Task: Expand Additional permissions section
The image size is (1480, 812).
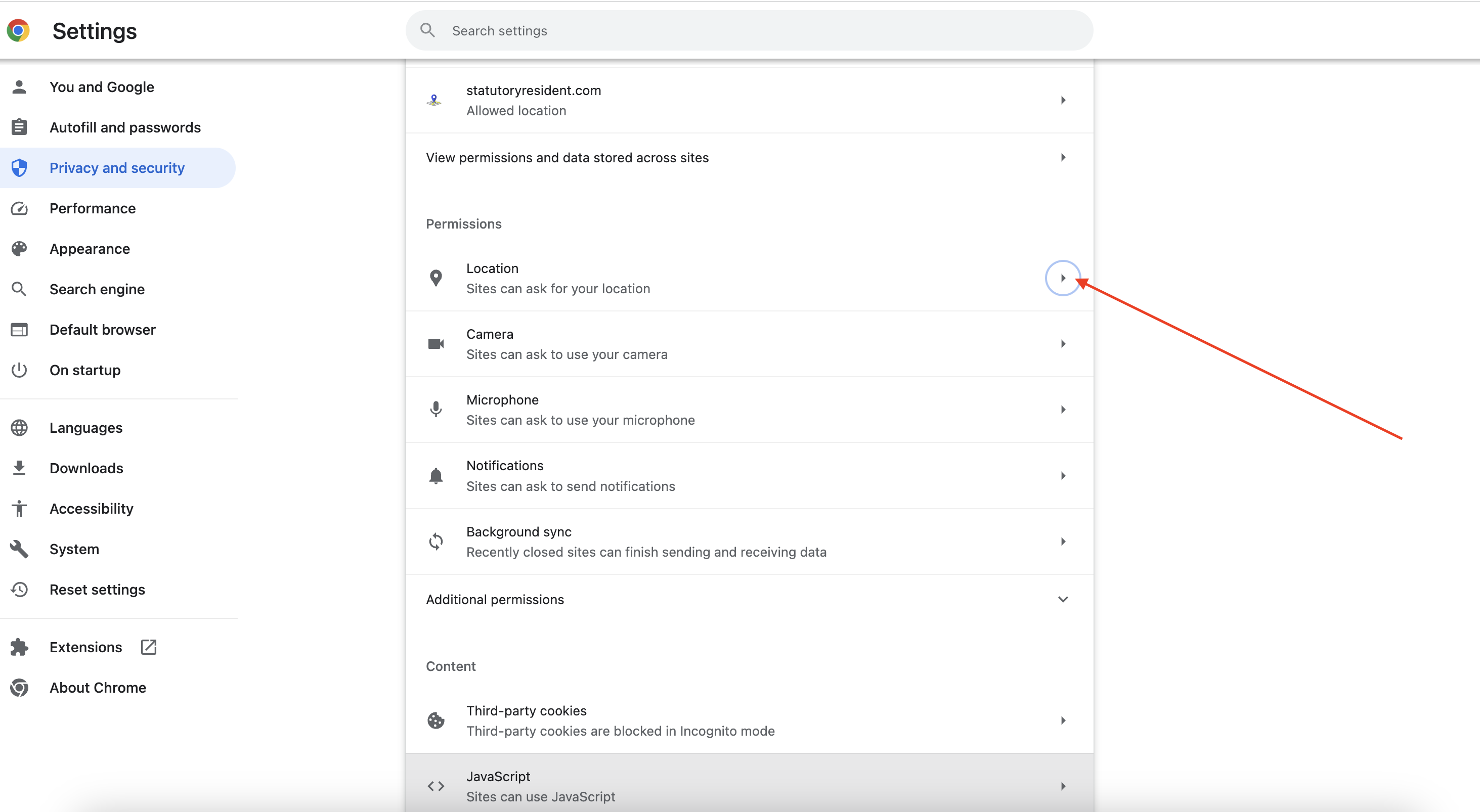Action: 1063,600
